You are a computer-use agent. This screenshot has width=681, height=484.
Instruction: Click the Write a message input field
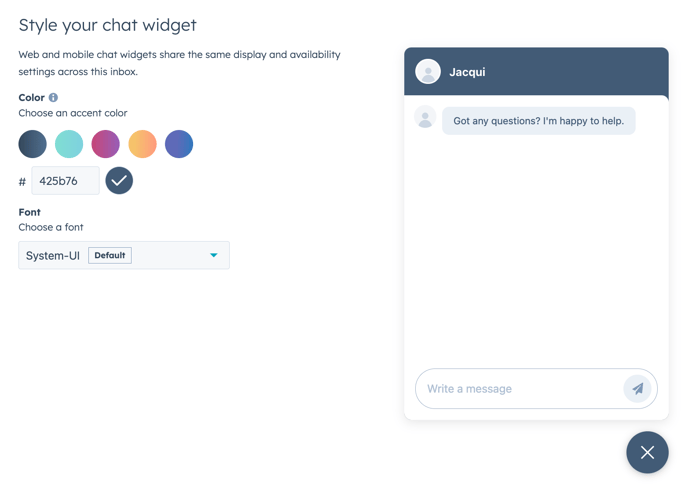pyautogui.click(x=519, y=388)
